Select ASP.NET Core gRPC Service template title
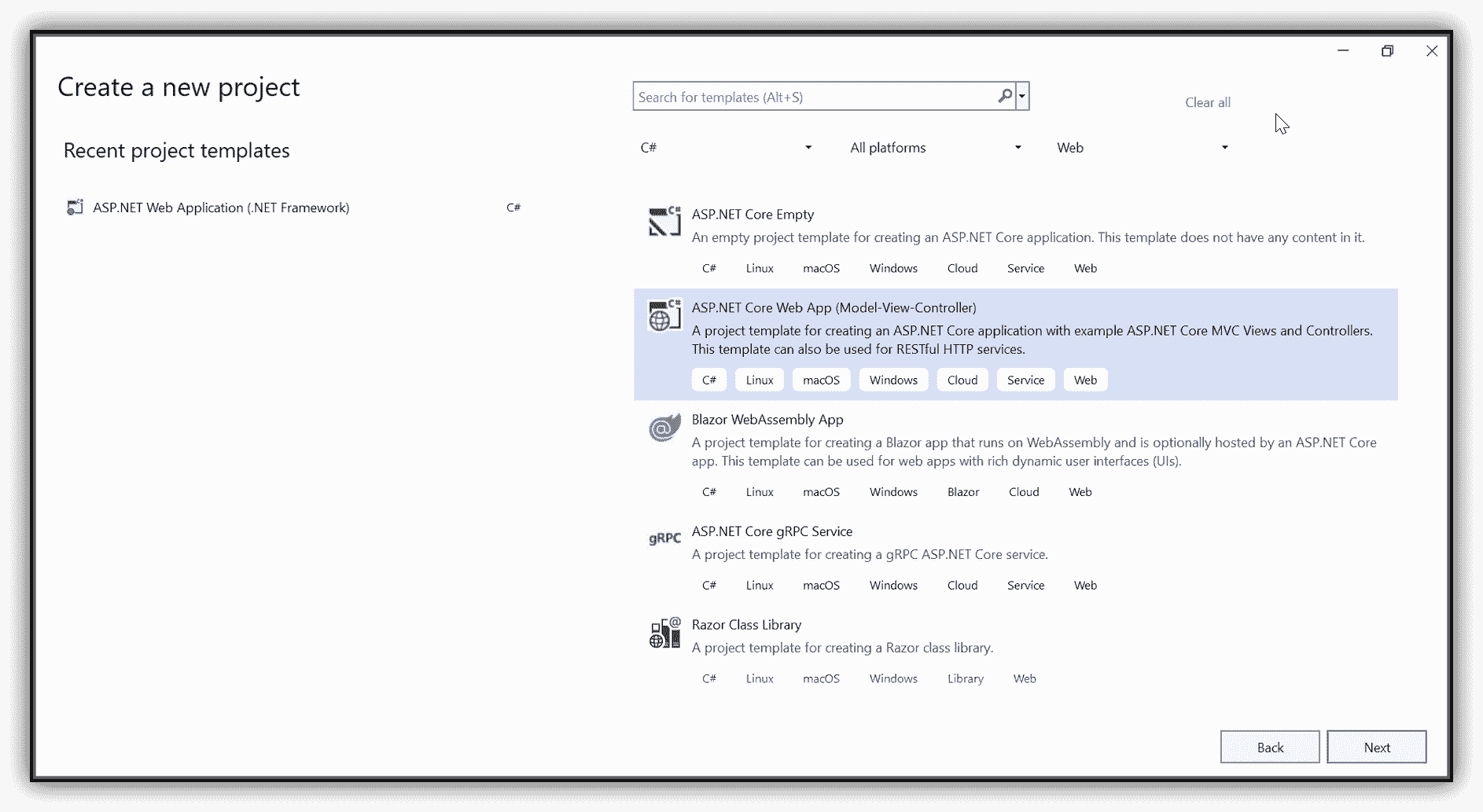This screenshot has width=1483, height=812. click(x=771, y=531)
